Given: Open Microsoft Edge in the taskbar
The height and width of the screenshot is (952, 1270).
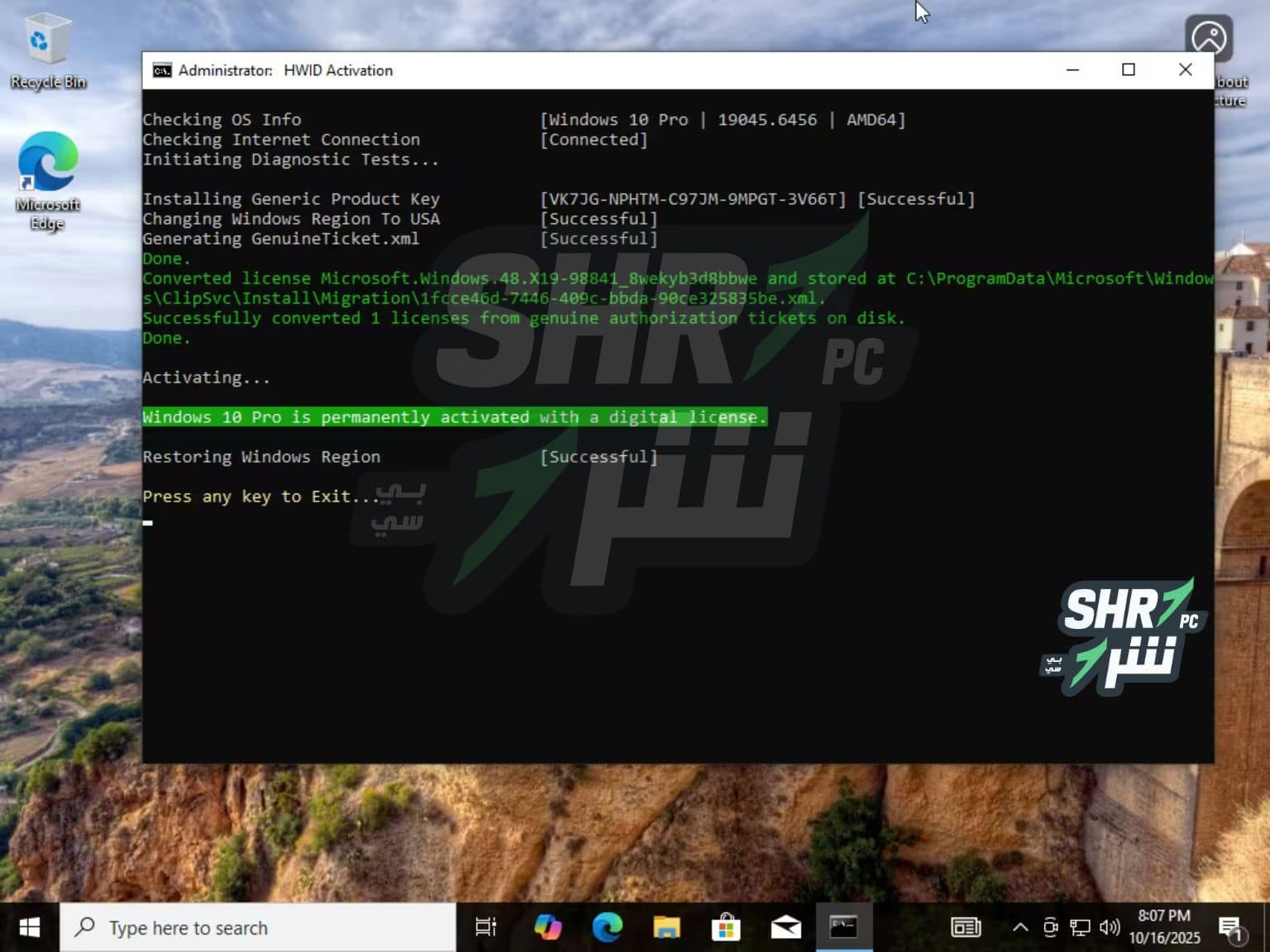Looking at the screenshot, I should coord(607,927).
